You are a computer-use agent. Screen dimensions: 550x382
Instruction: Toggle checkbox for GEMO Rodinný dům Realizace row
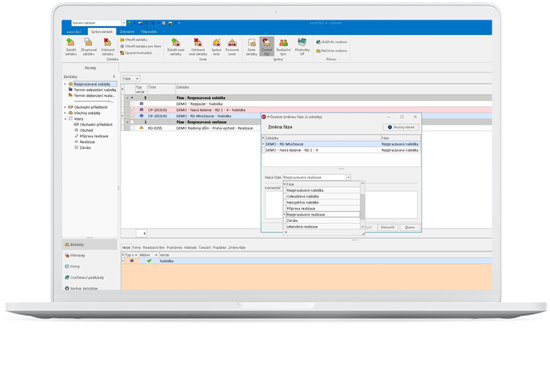(x=133, y=128)
